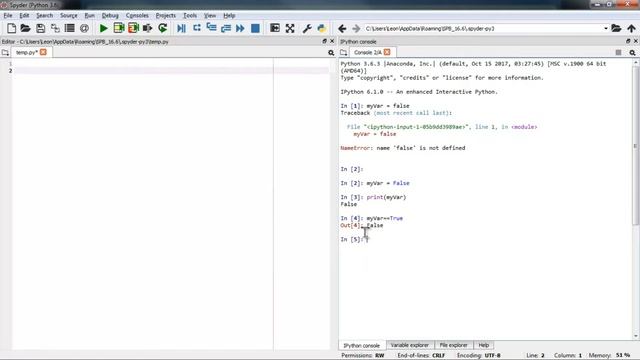The height and width of the screenshot is (360, 640).
Task: Open the Debug menu
Action: (x=110, y=16)
